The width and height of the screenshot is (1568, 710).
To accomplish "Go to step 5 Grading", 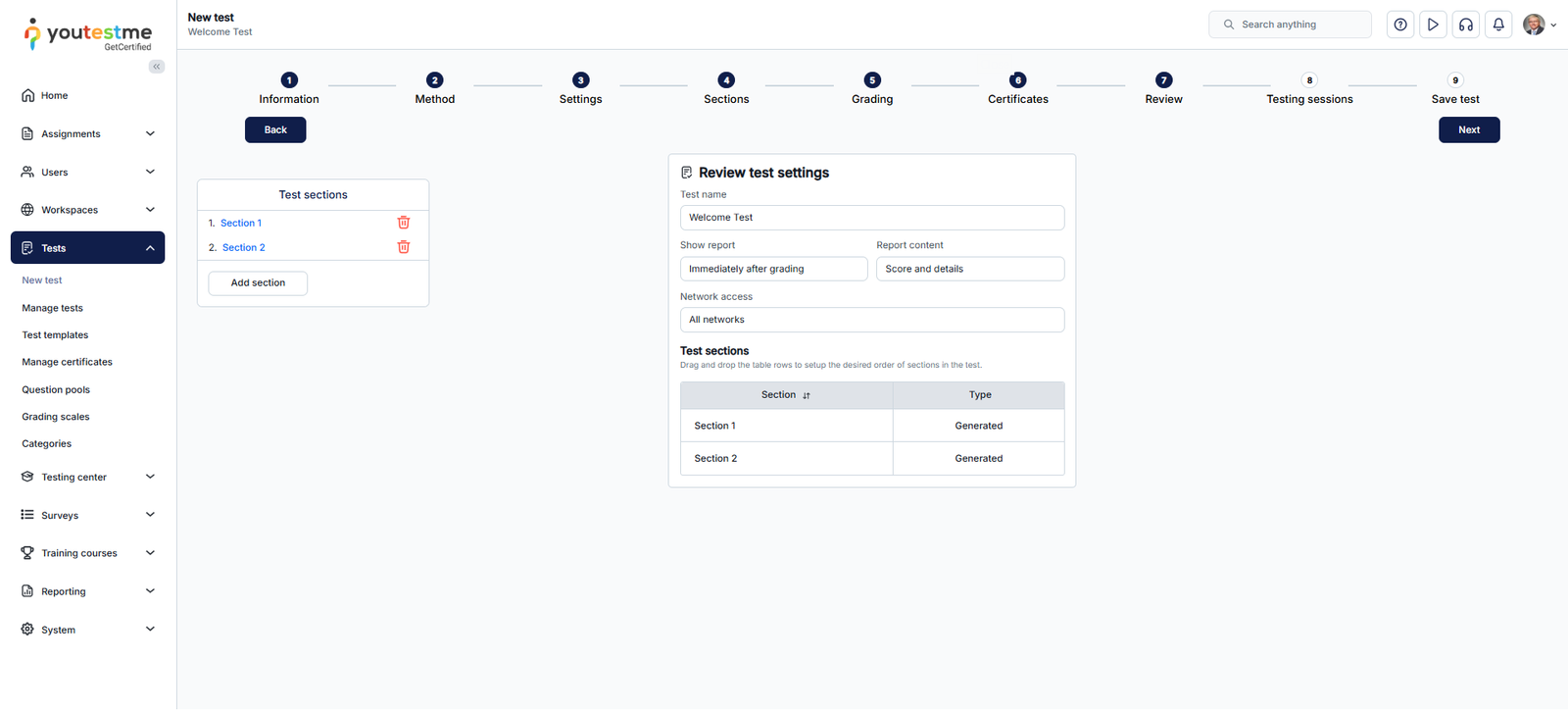I will [872, 88].
